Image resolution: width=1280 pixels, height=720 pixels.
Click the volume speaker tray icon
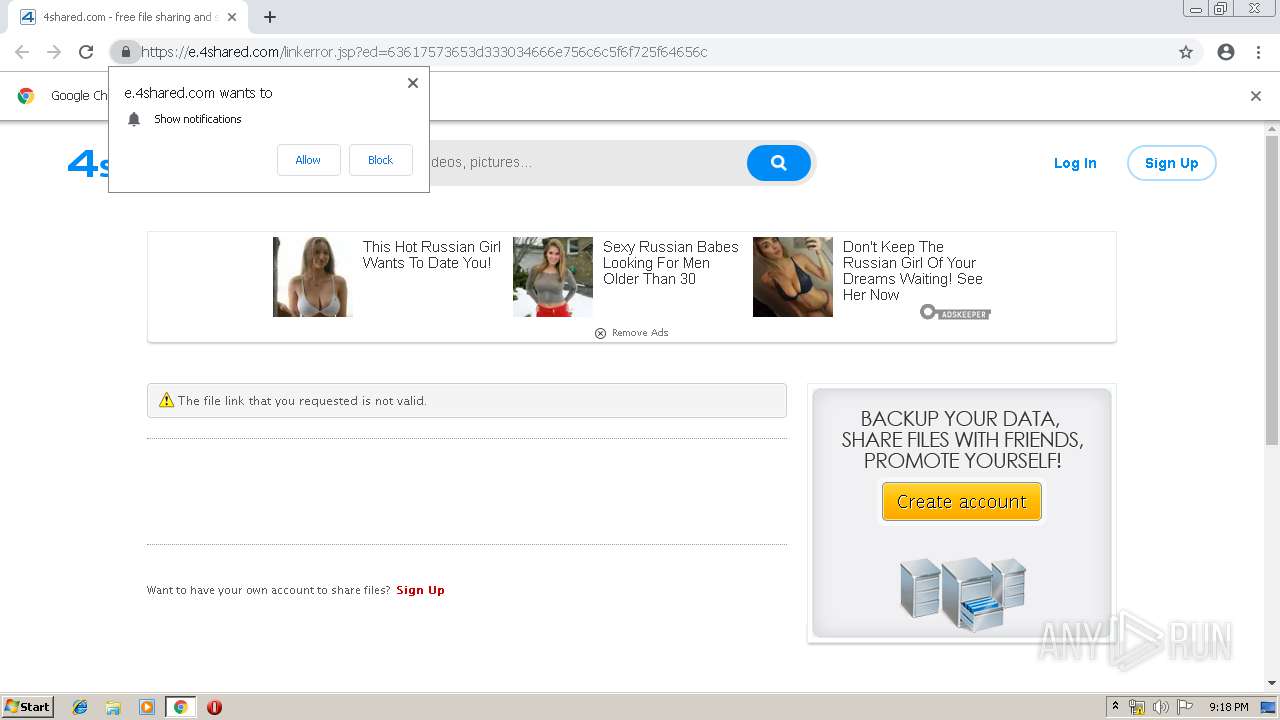pos(1161,707)
